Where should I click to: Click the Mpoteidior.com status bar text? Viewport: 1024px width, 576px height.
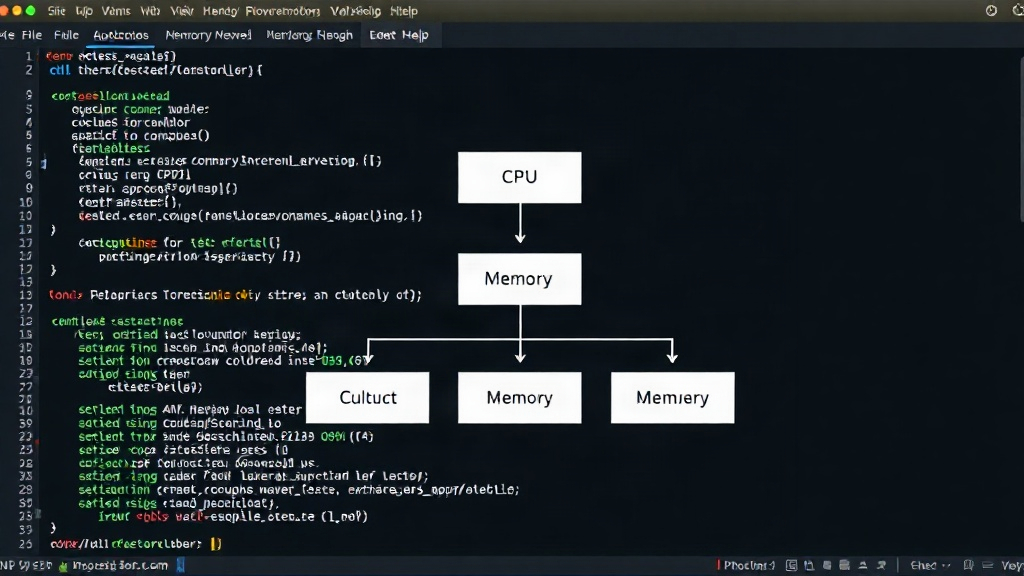pos(120,566)
